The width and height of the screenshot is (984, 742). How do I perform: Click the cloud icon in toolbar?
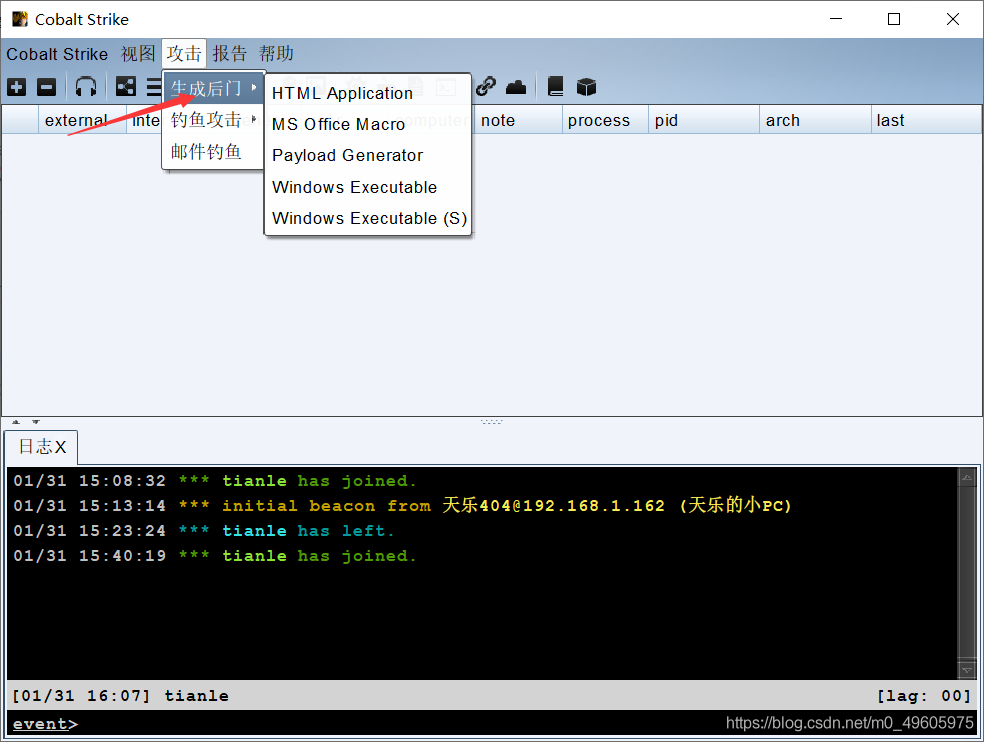pos(516,87)
